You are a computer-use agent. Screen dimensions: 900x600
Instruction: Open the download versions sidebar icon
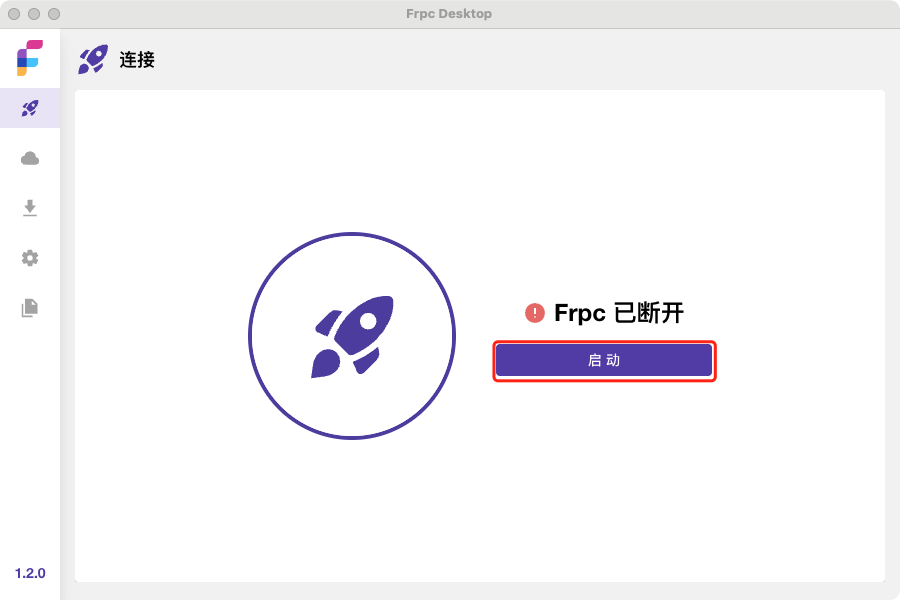point(30,208)
